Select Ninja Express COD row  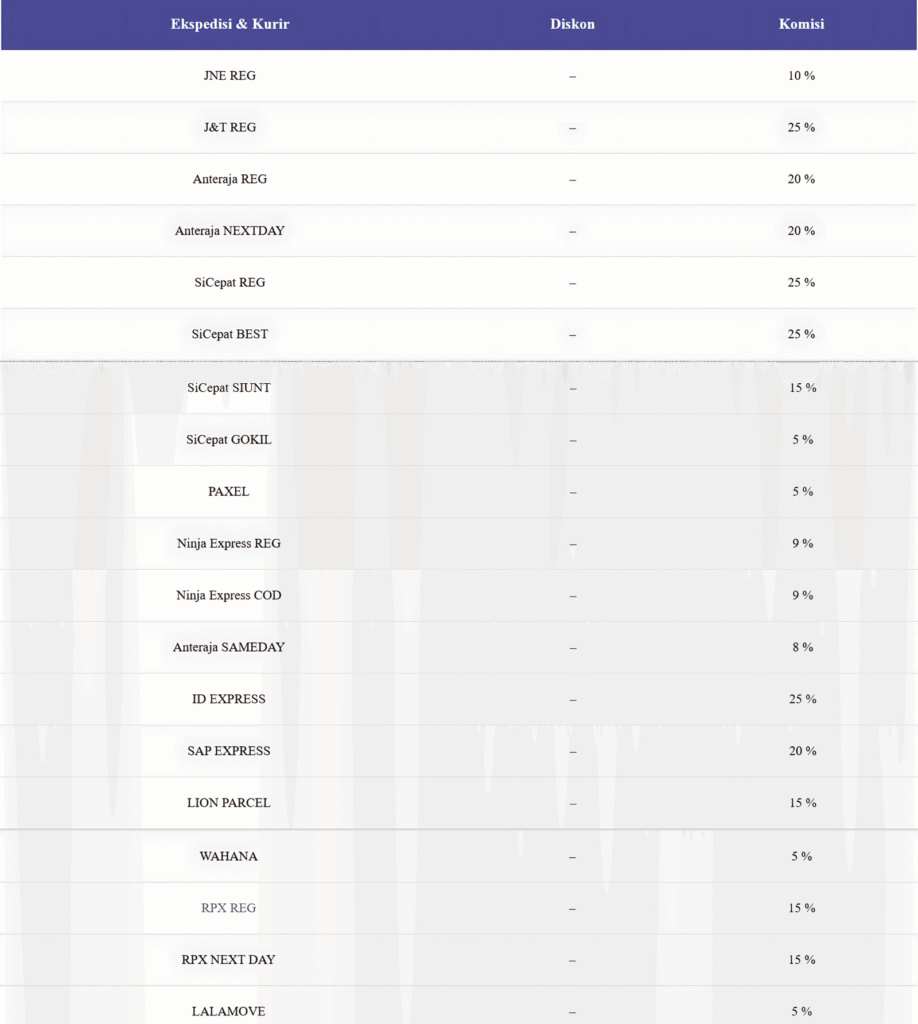pos(229,596)
